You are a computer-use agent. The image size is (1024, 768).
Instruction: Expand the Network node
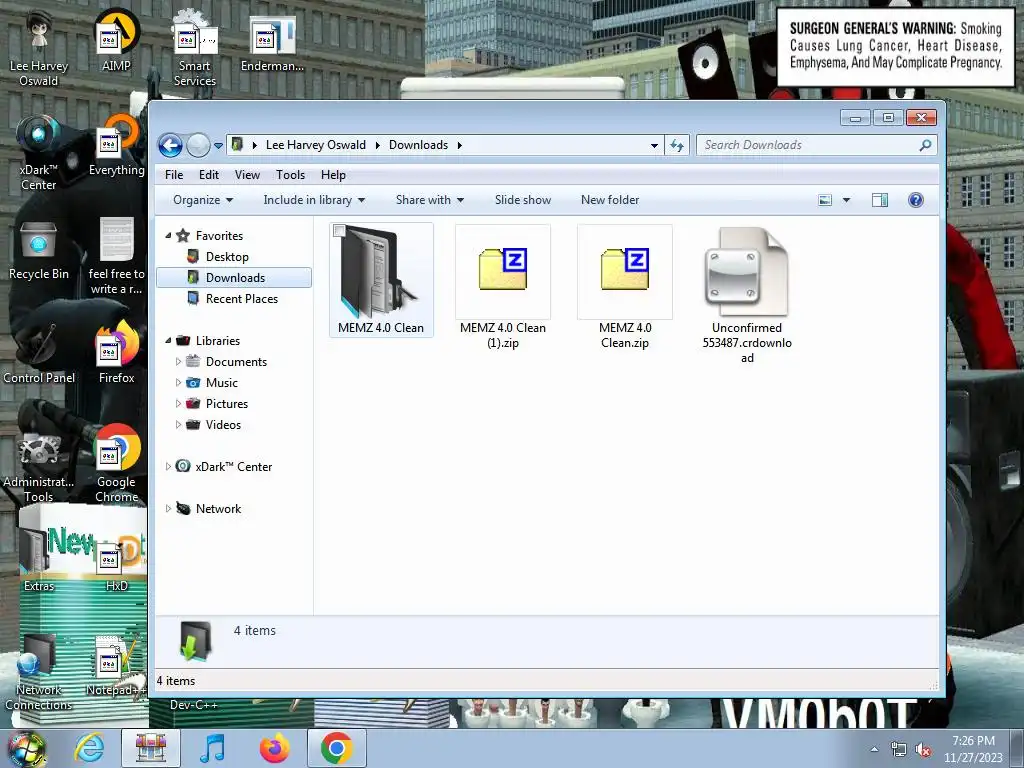168,508
